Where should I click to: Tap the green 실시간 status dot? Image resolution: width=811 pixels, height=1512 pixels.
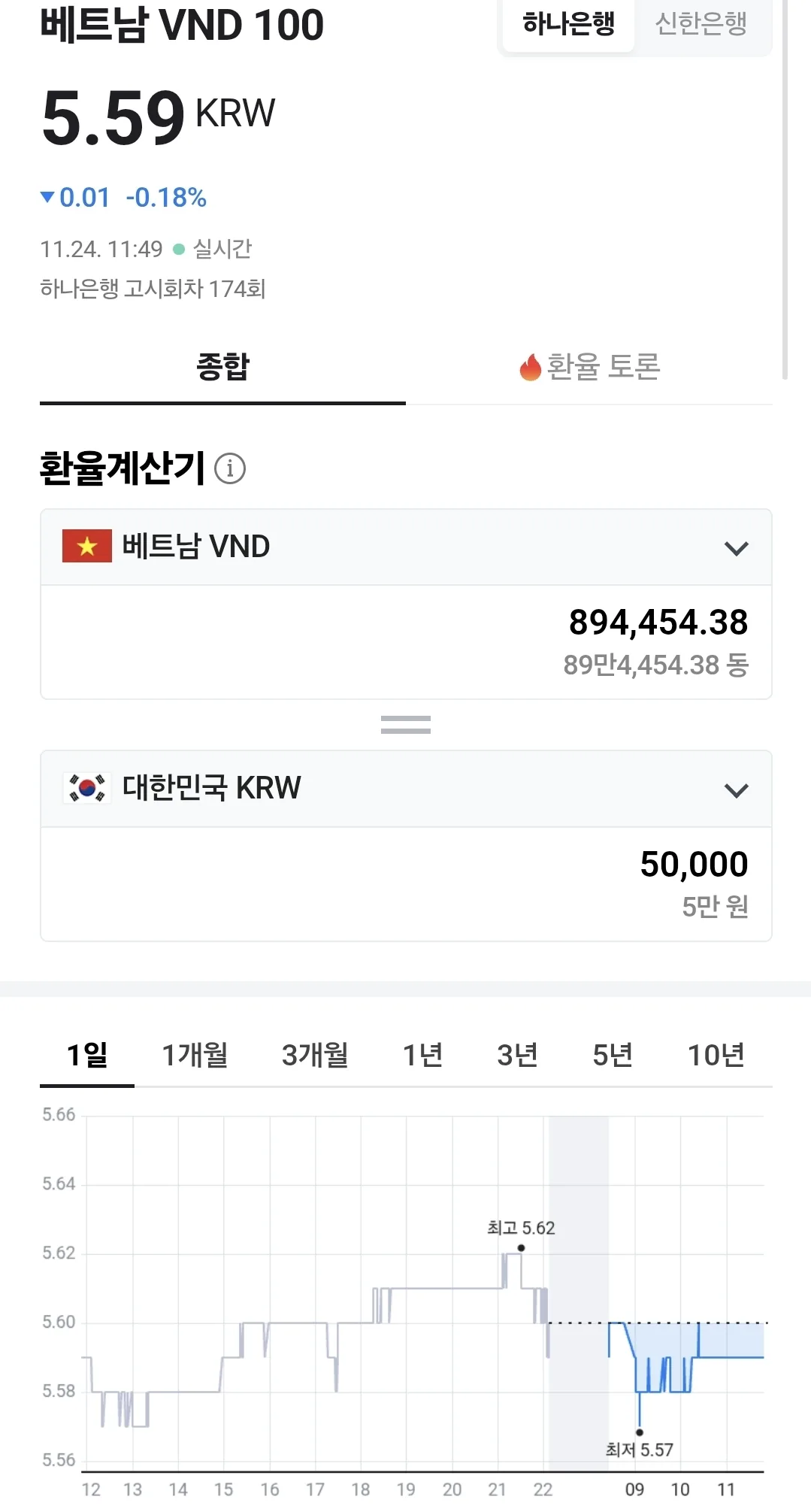point(179,249)
